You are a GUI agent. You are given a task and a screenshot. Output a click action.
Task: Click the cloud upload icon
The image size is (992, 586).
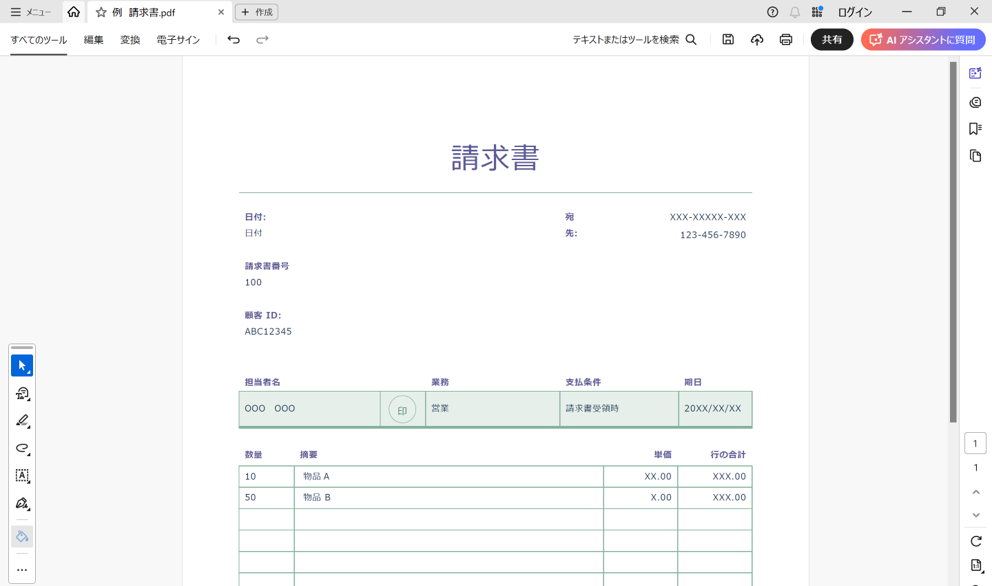757,40
